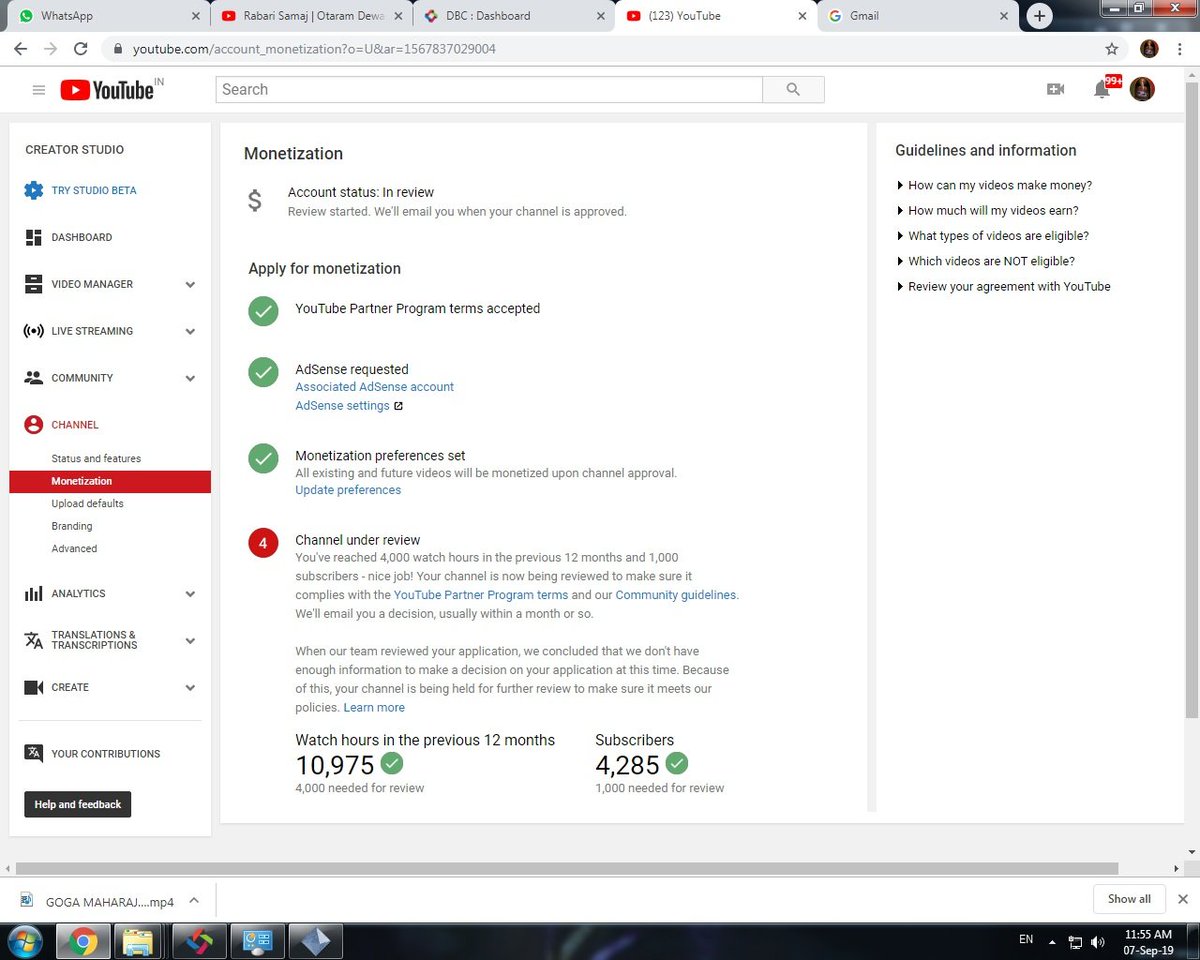Click the Analytics bar chart icon
The image size is (1200, 960).
pyautogui.click(x=34, y=594)
